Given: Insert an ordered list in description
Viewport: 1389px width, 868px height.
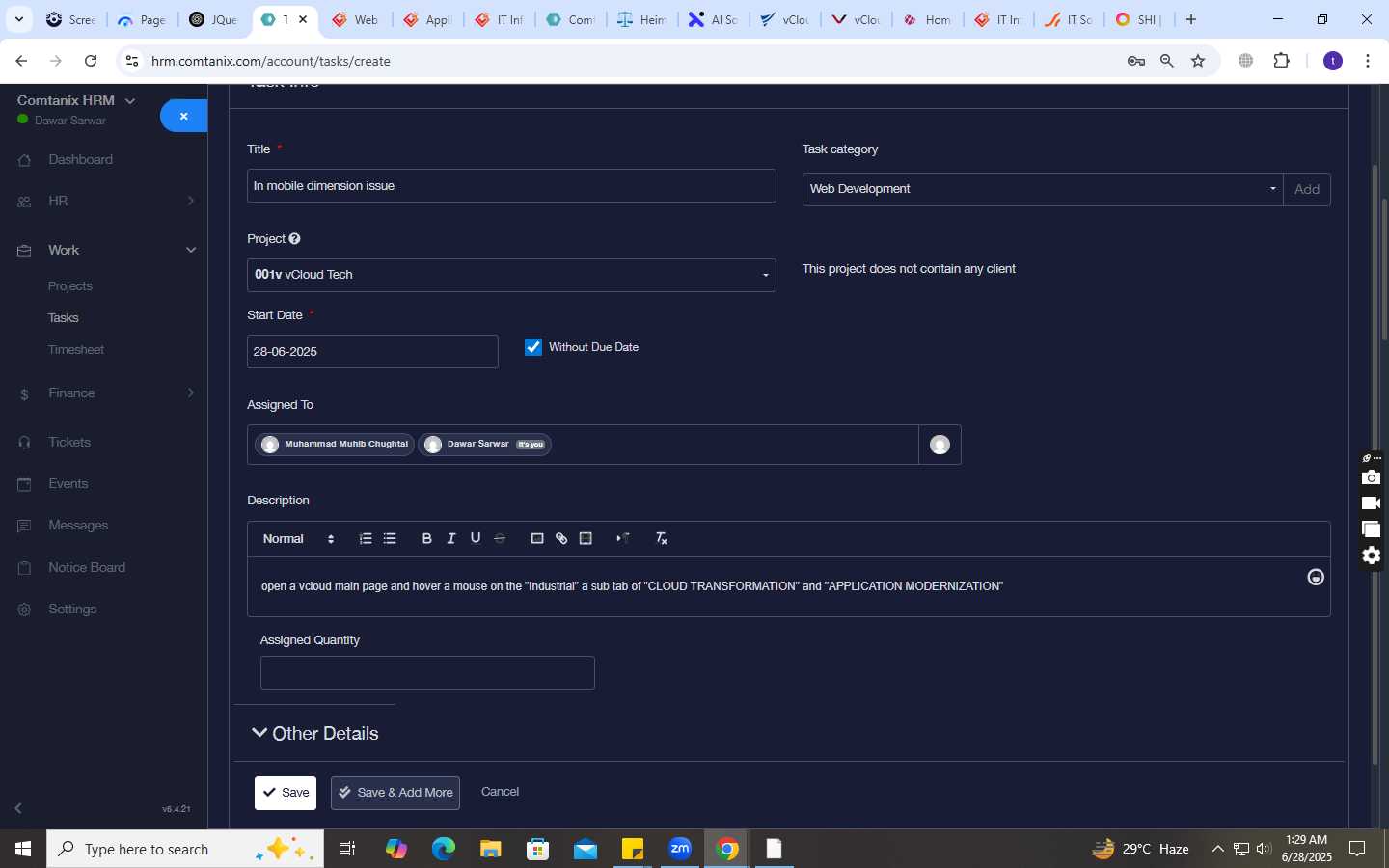Looking at the screenshot, I should point(366,538).
